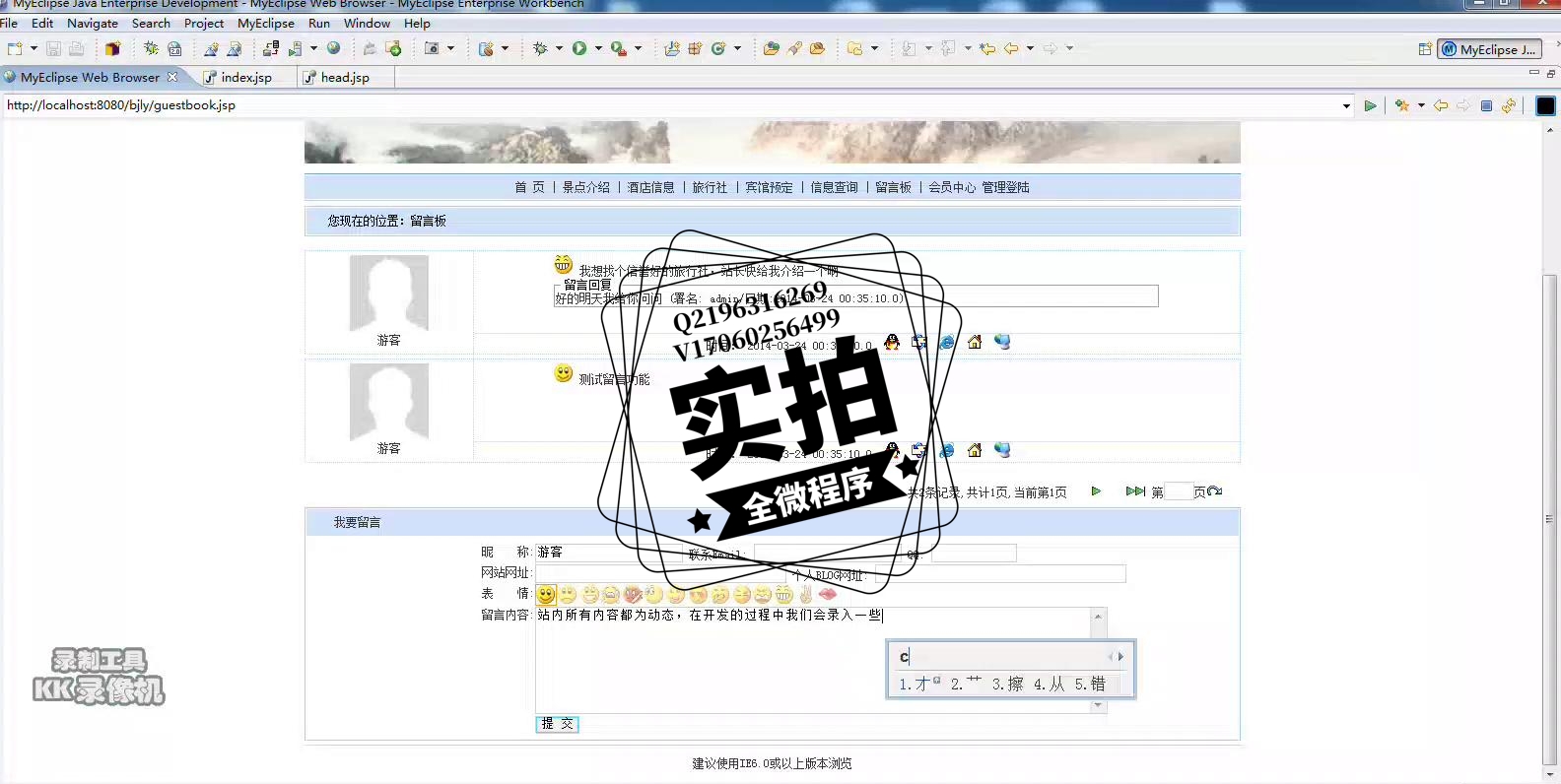This screenshot has height=784, width=1561.
Task: Click the toolbar Back navigation arrow
Action: 1011,48
